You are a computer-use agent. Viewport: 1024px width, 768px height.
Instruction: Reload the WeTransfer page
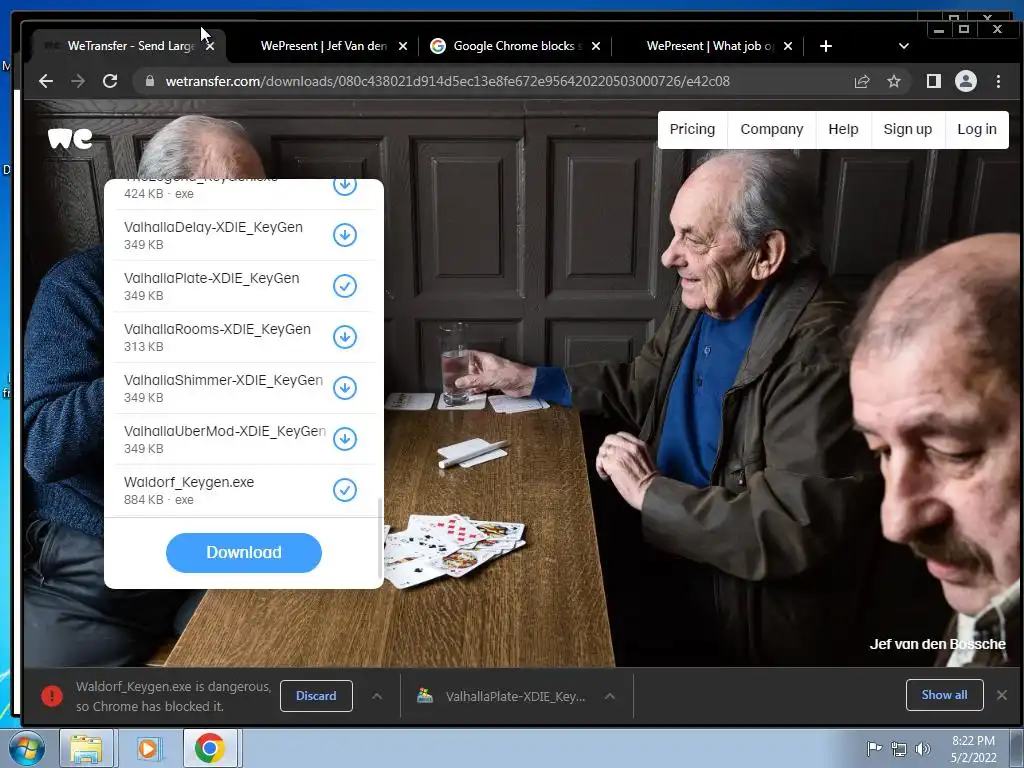pyautogui.click(x=110, y=81)
